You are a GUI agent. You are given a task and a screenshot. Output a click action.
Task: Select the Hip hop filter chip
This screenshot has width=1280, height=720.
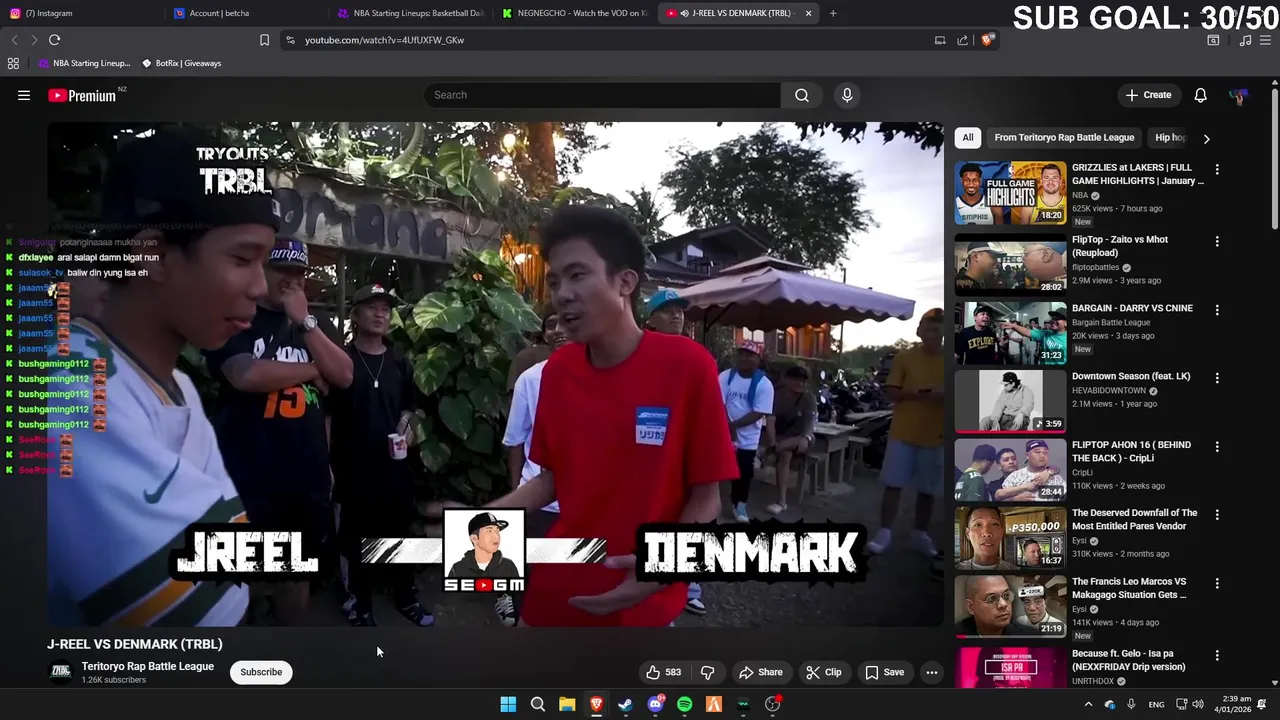point(1171,138)
